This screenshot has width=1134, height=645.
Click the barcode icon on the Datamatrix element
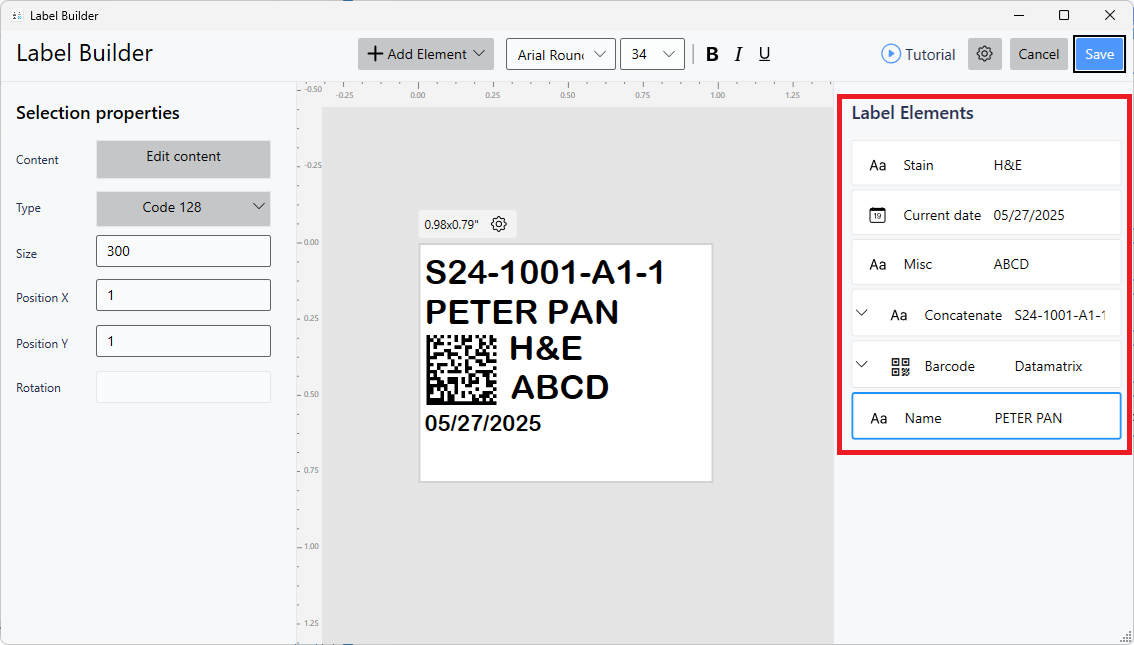point(901,365)
